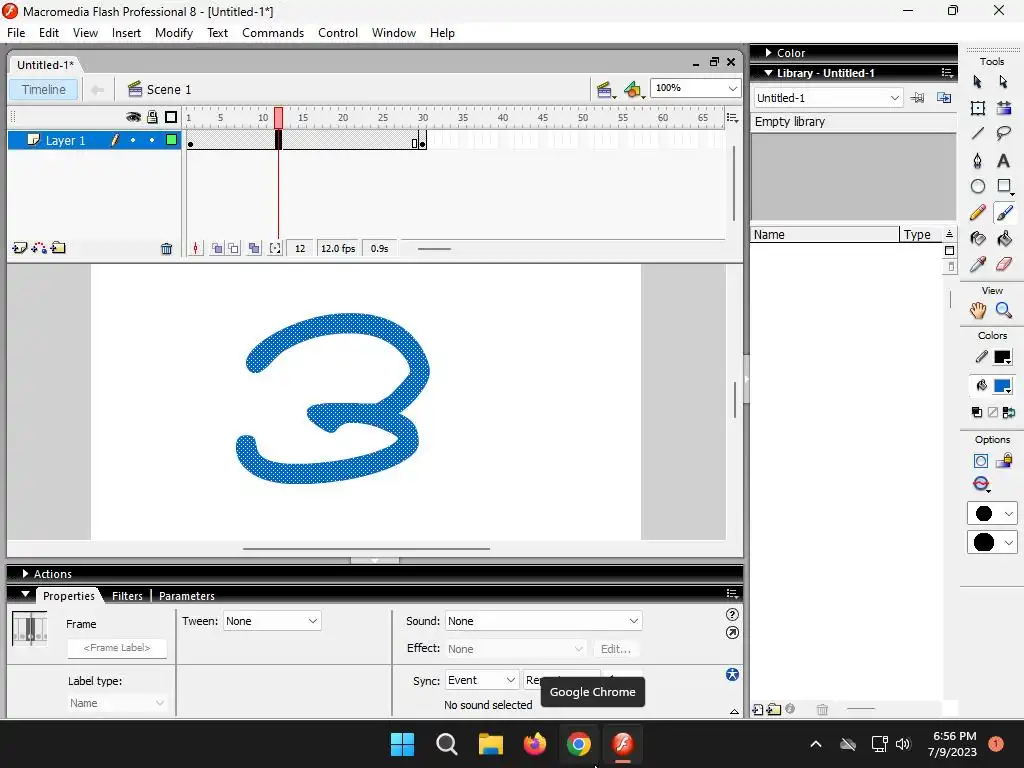Toggle Onion Skin button
This screenshot has height=768, width=1024.
[x=217, y=248]
